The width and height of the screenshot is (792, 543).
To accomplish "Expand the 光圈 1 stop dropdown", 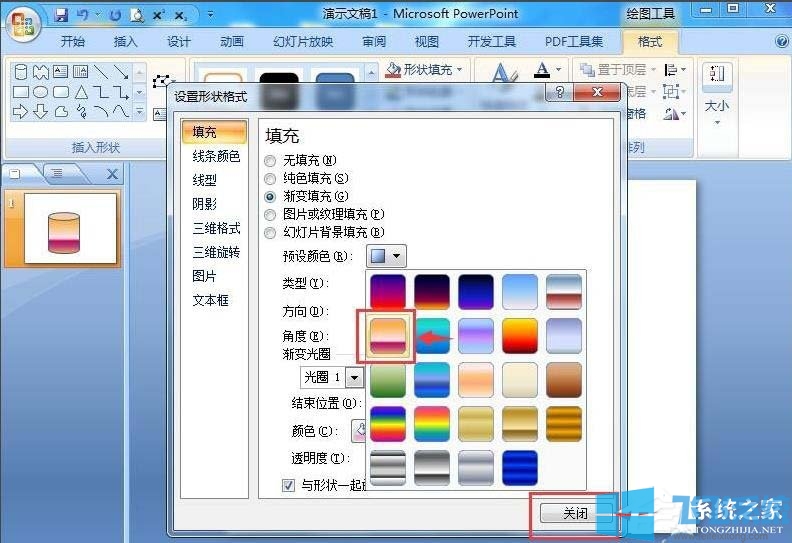I will (x=354, y=377).
